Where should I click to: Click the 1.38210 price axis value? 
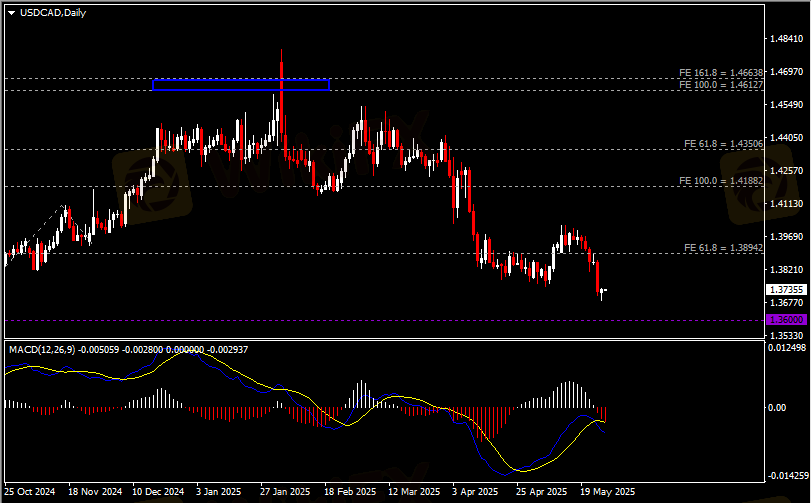(787, 270)
